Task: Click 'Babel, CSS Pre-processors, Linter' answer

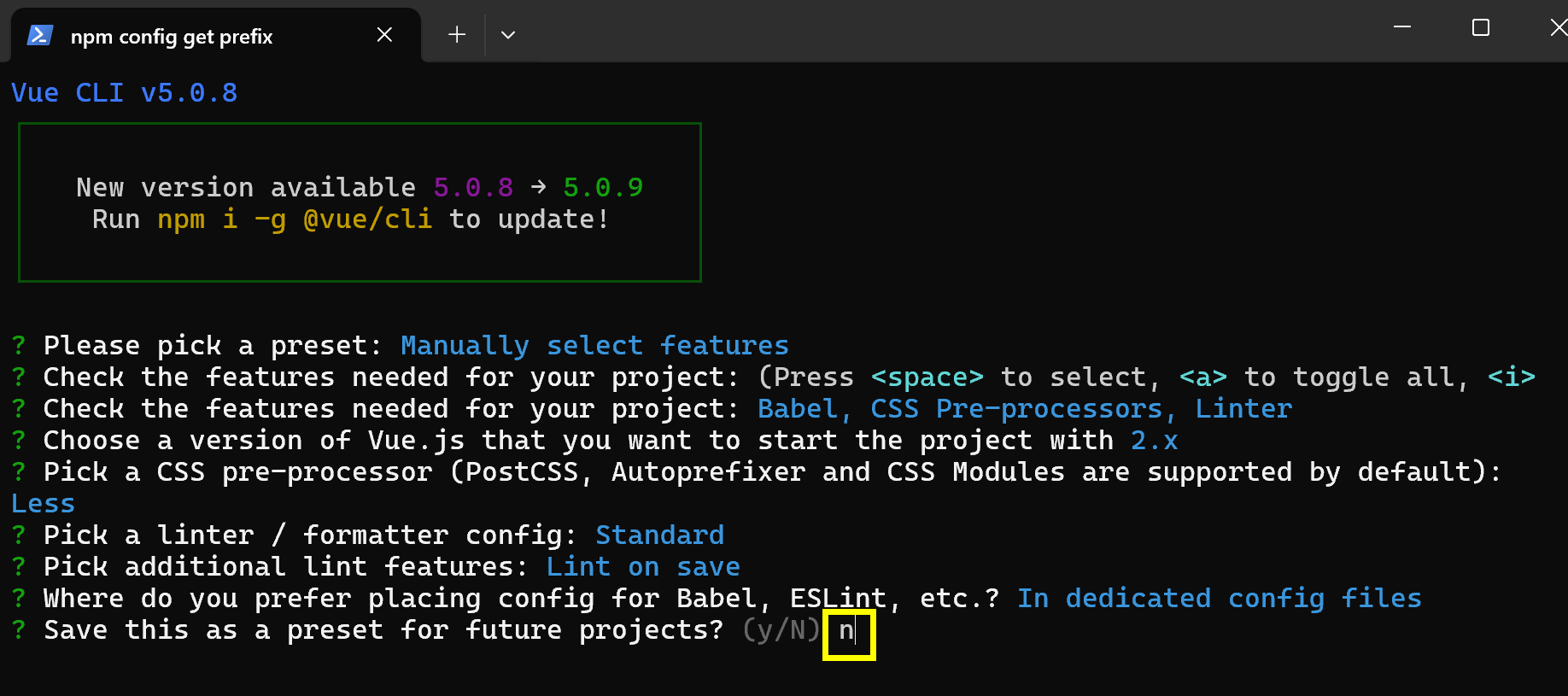Action: click(1025, 409)
